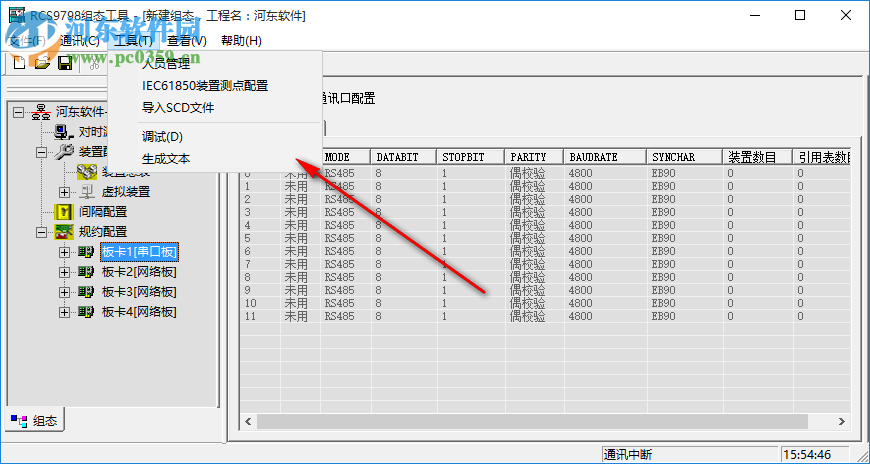Viewport: 870px width, 464px height.
Task: Click row number 11 in first column
Action: [251, 316]
